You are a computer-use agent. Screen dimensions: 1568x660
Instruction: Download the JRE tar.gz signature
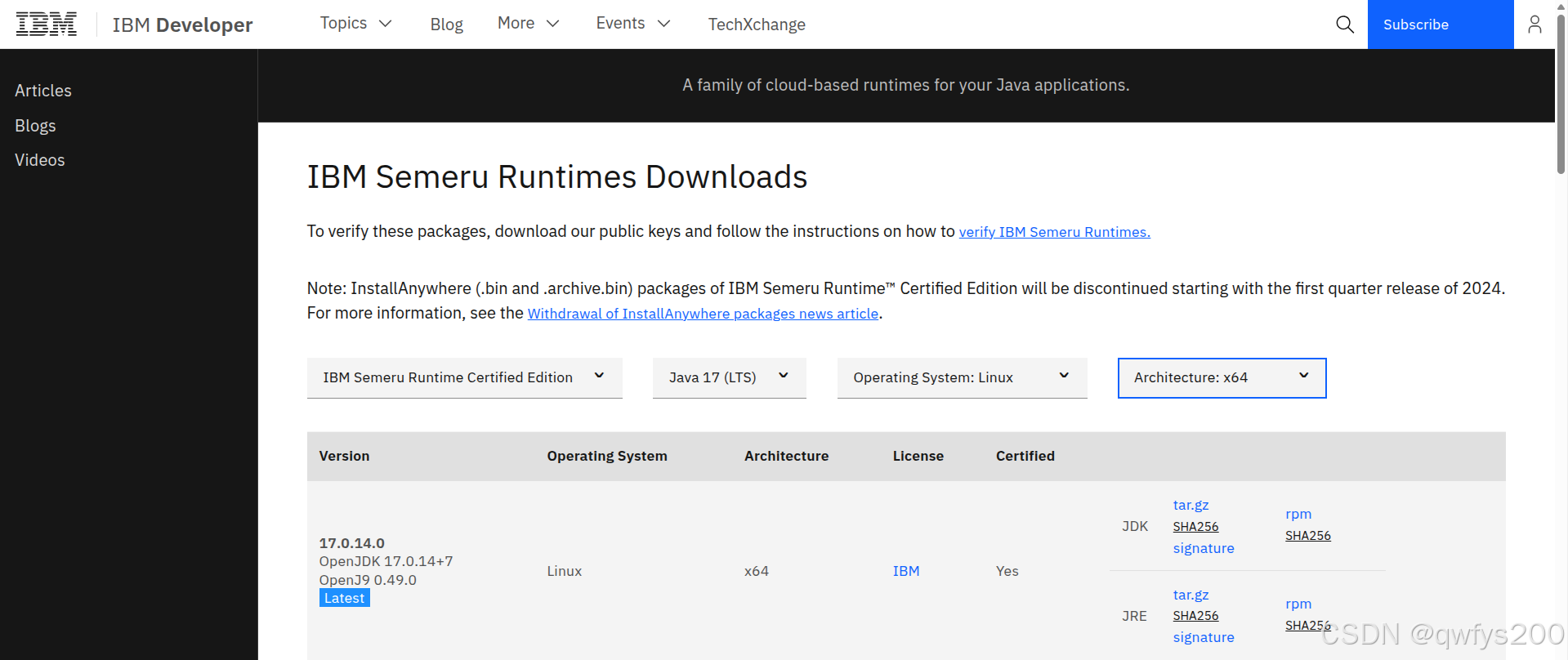1204,637
